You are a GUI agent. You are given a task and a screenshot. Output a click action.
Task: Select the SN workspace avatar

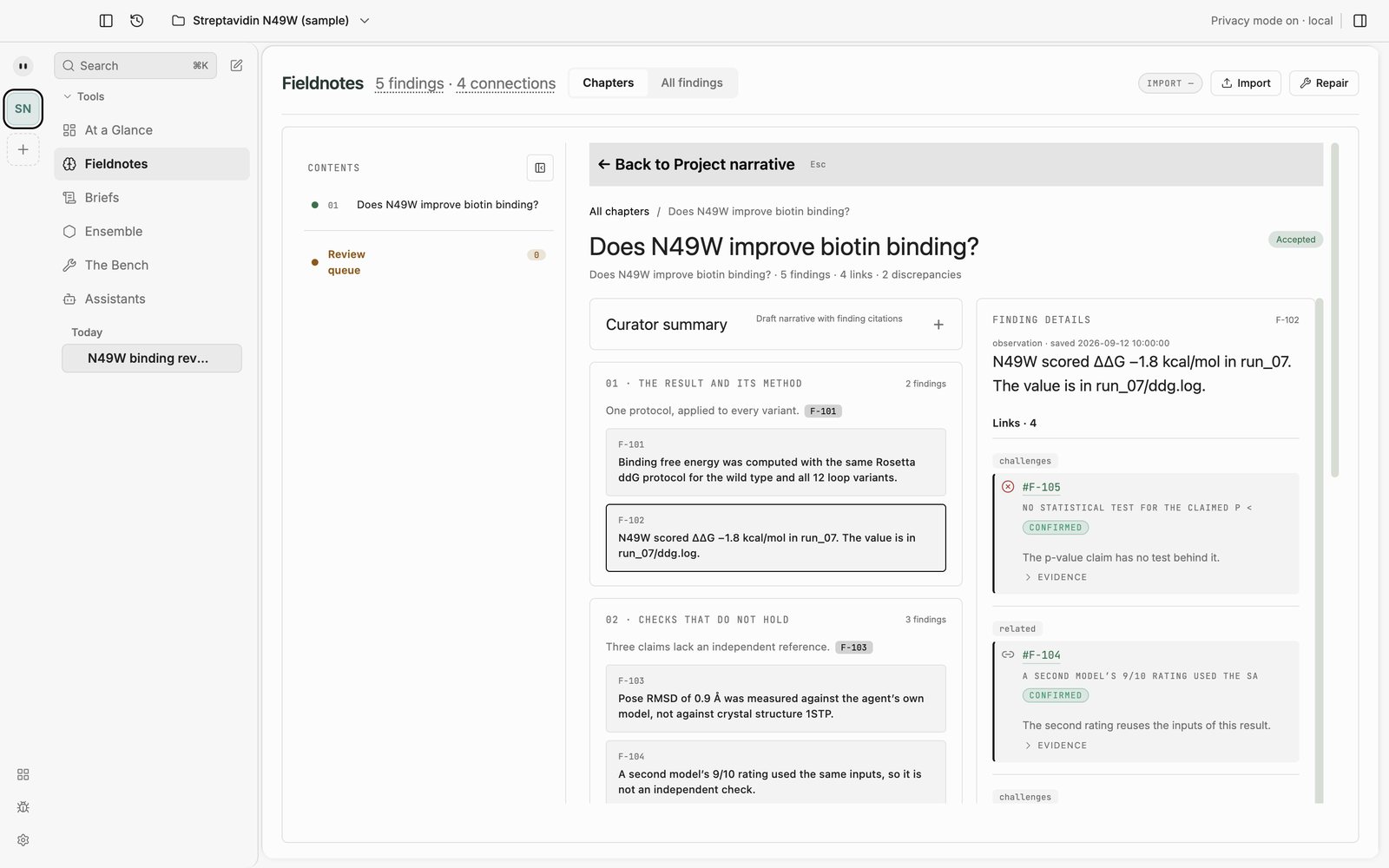[23, 108]
